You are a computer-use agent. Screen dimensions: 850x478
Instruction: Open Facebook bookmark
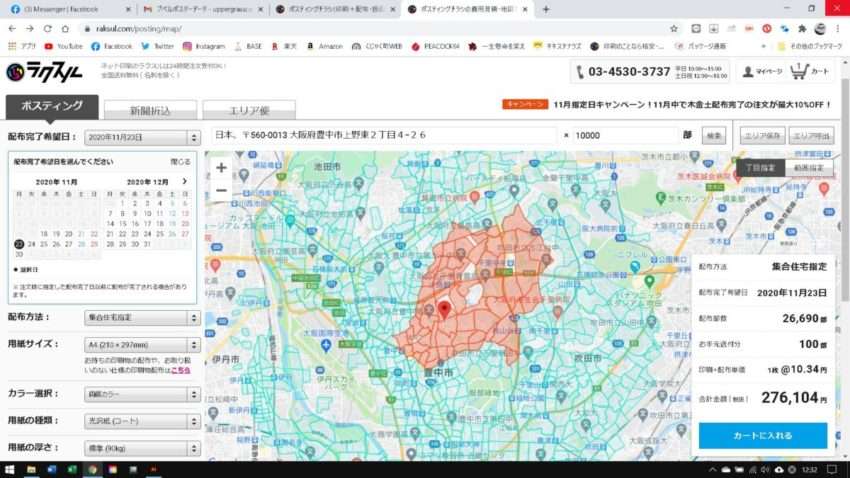tap(112, 47)
